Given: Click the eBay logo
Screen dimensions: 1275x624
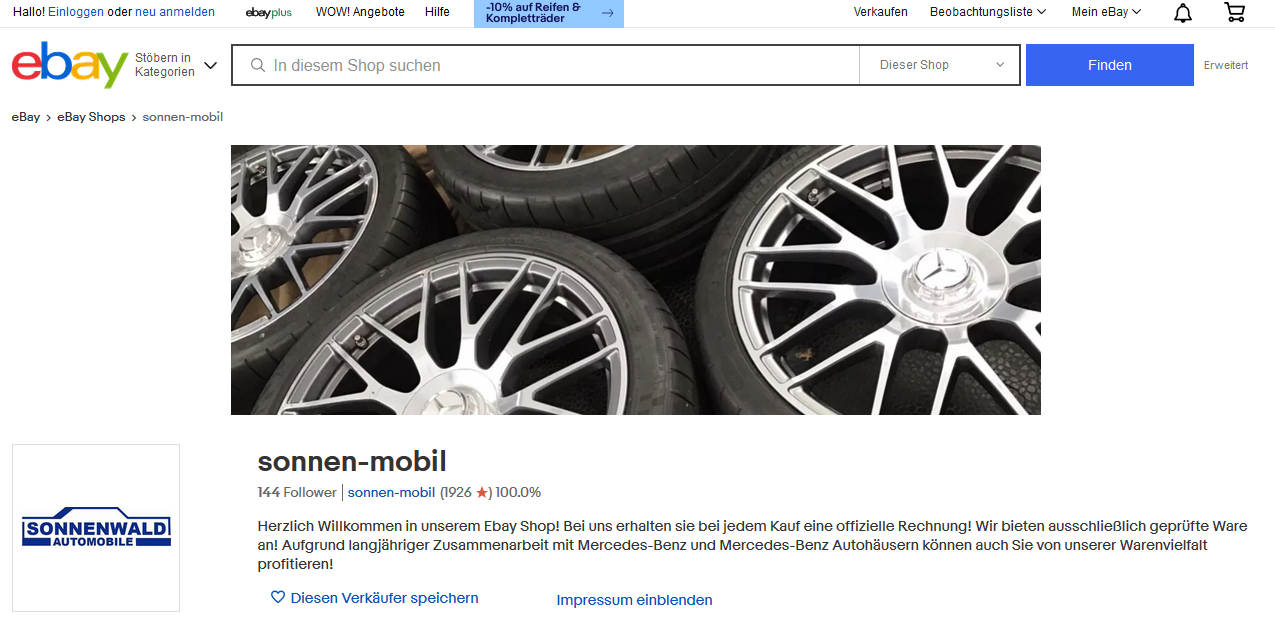Looking at the screenshot, I should (x=69, y=65).
